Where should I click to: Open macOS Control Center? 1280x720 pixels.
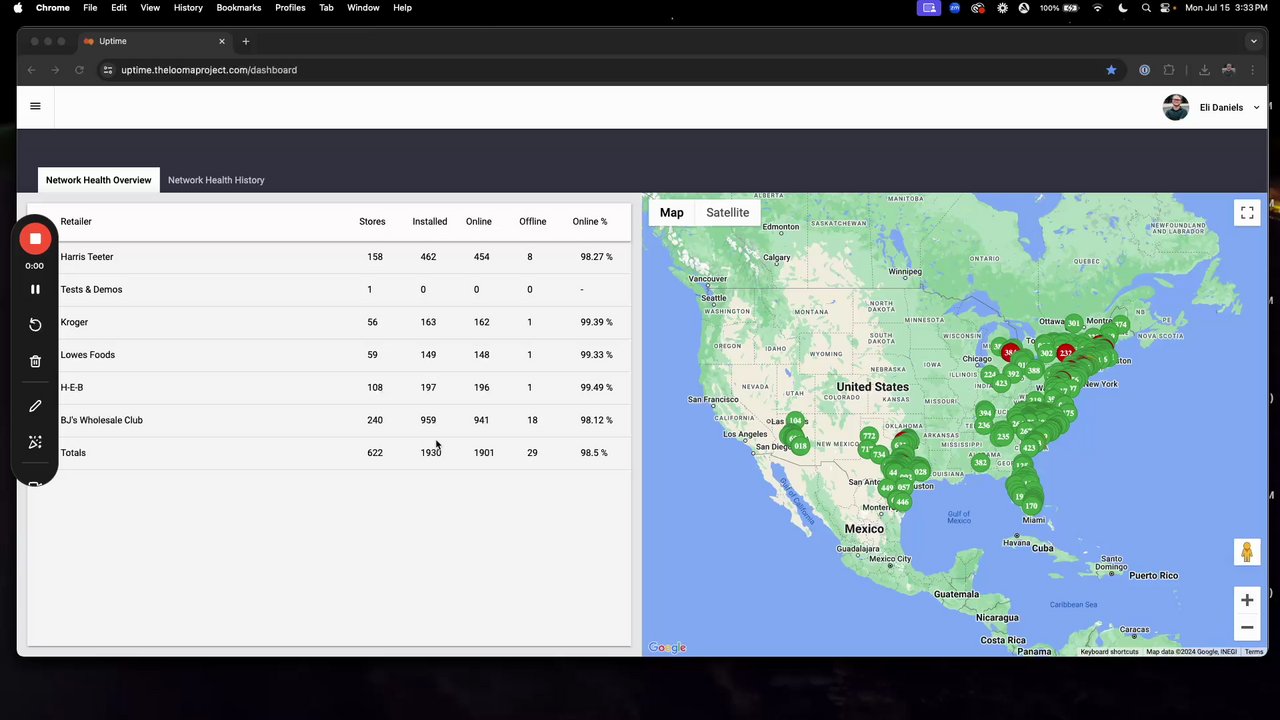click(1167, 7)
